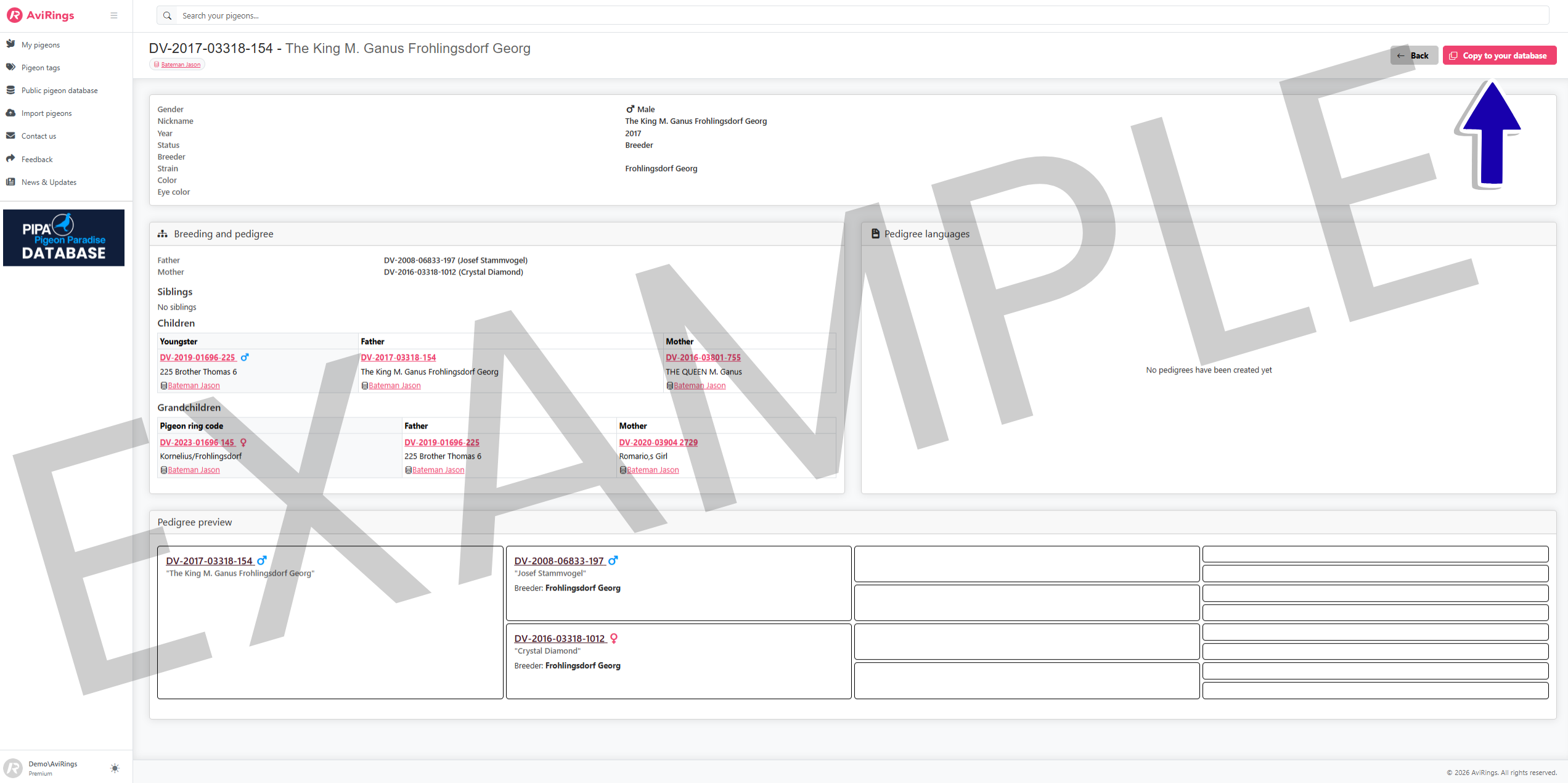The image size is (1568, 783).
Task: Click the AviRings logo
Action: [41, 15]
